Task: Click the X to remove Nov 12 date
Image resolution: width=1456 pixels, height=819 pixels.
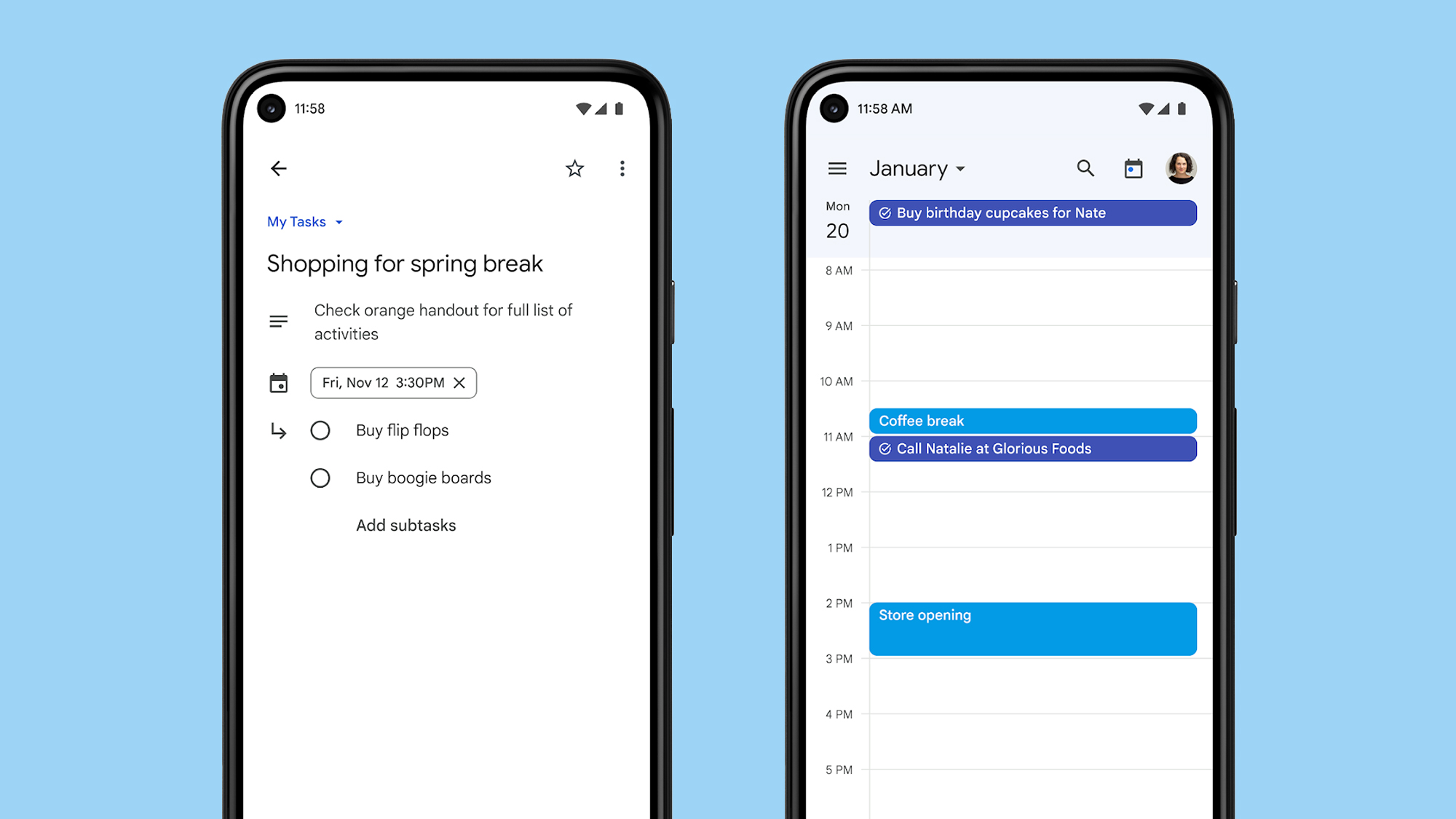Action: click(460, 382)
